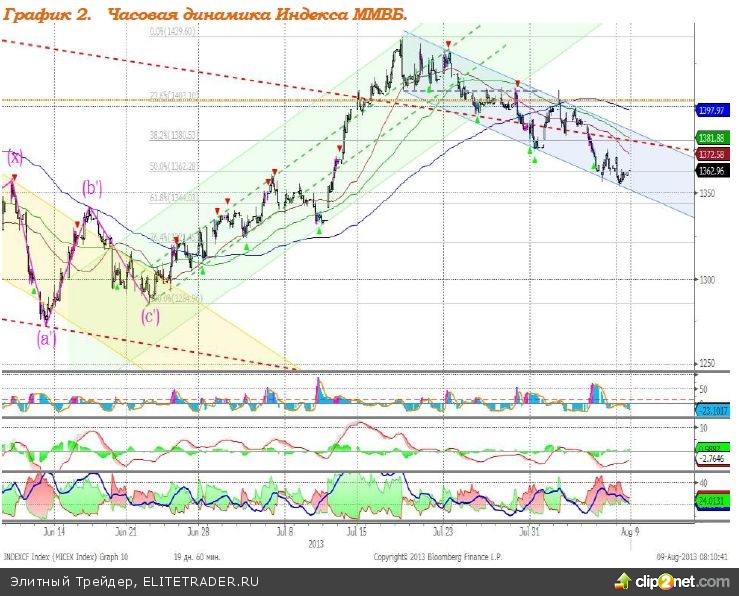Click the Jul 15 date on time axis
The height and width of the screenshot is (596, 739).
pyautogui.click(x=356, y=532)
